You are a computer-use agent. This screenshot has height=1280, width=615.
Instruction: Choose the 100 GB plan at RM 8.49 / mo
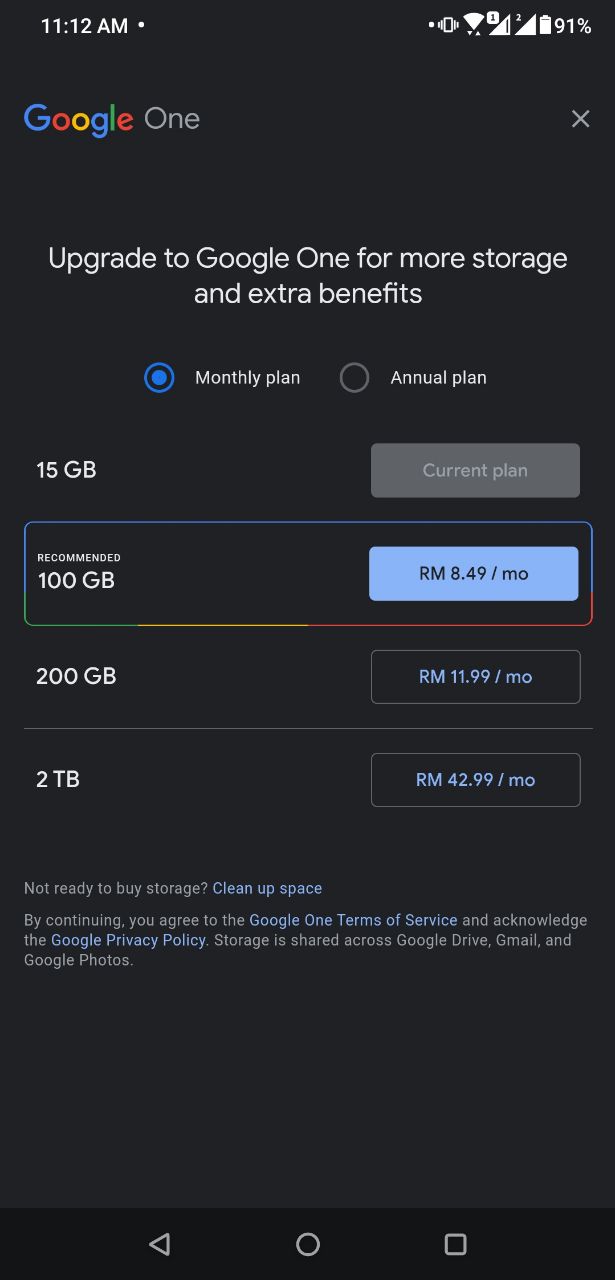coord(474,574)
